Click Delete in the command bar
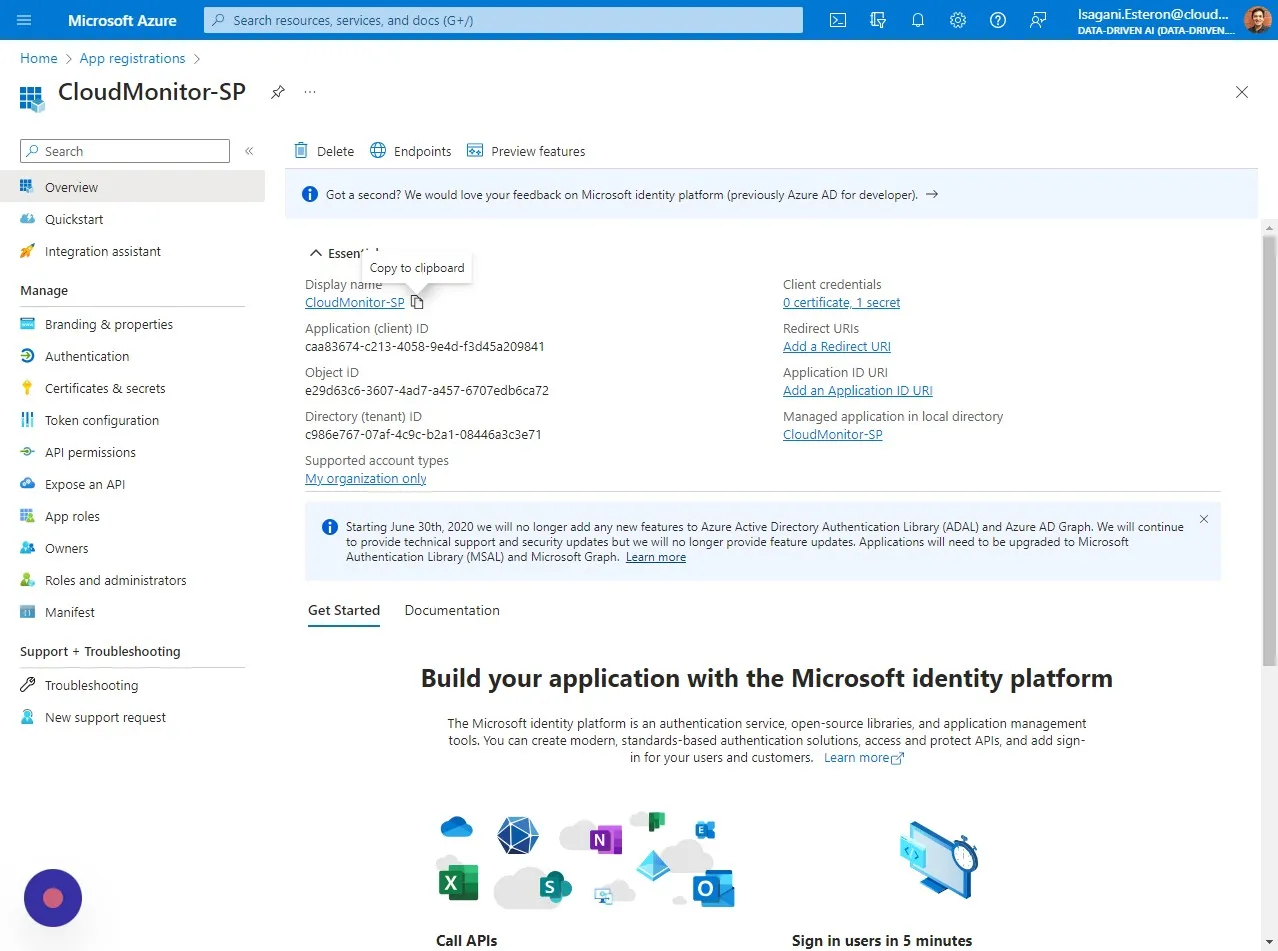1278x951 pixels. 324,151
